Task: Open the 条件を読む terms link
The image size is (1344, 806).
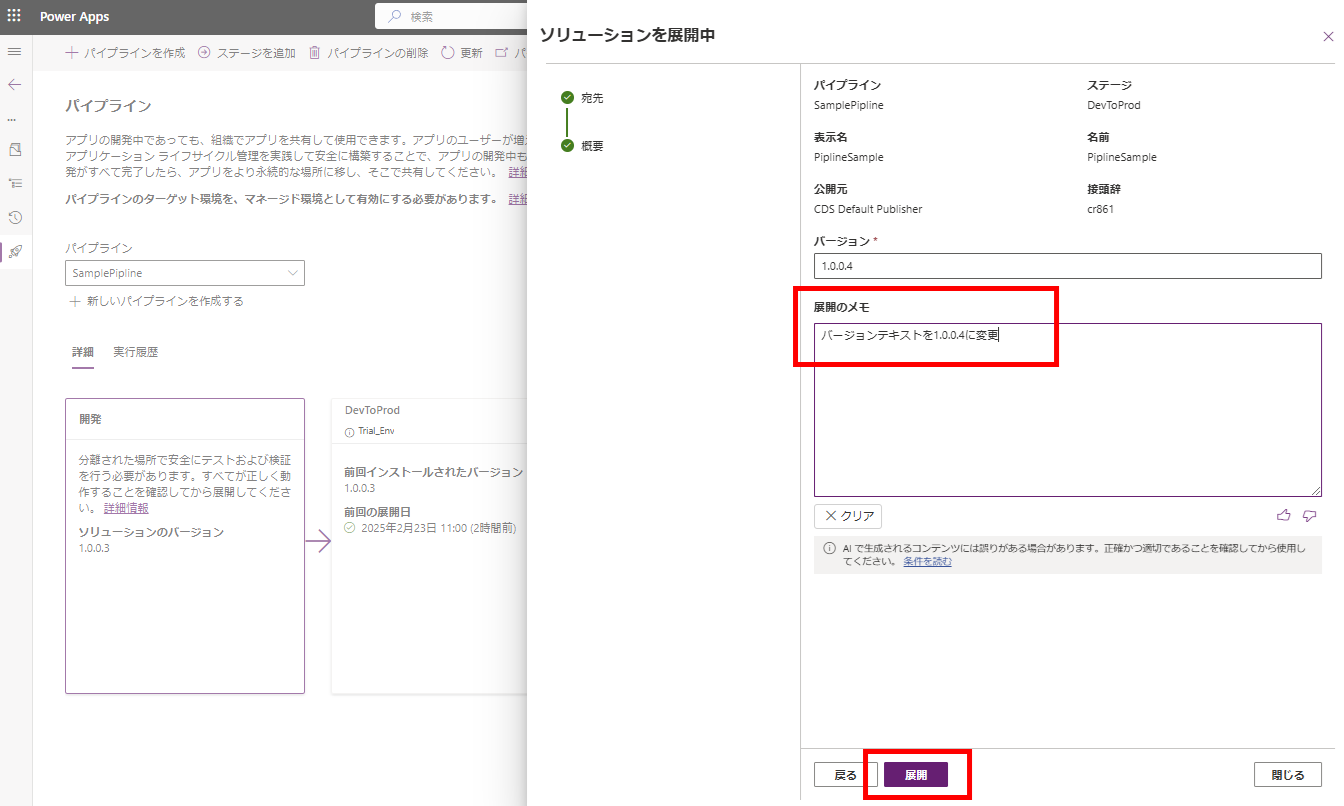Action: point(927,561)
